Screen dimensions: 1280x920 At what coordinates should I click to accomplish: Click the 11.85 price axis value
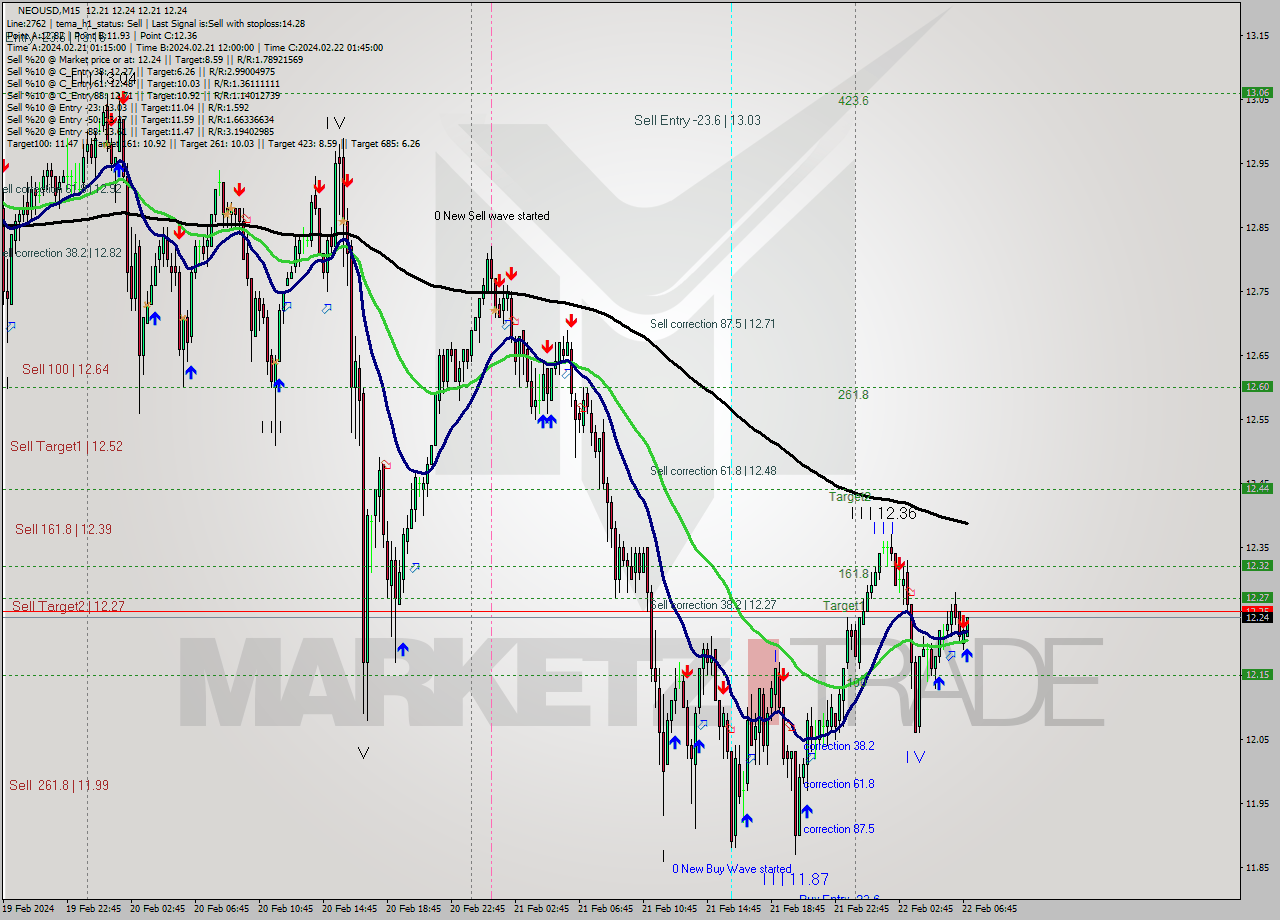1257,868
